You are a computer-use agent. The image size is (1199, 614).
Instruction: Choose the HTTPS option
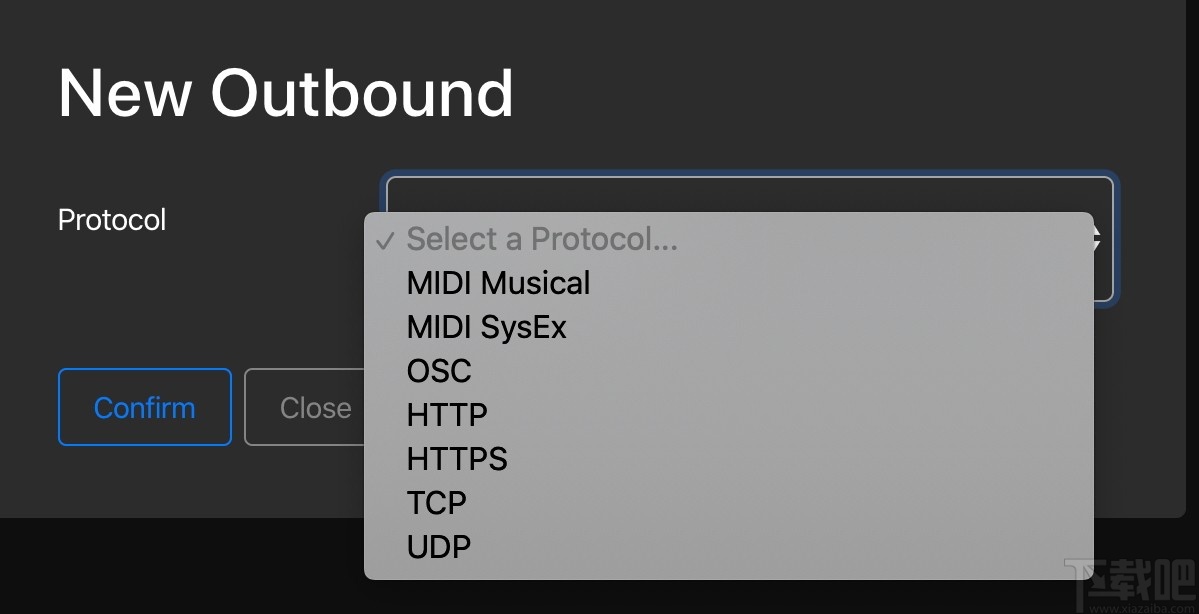click(457, 459)
